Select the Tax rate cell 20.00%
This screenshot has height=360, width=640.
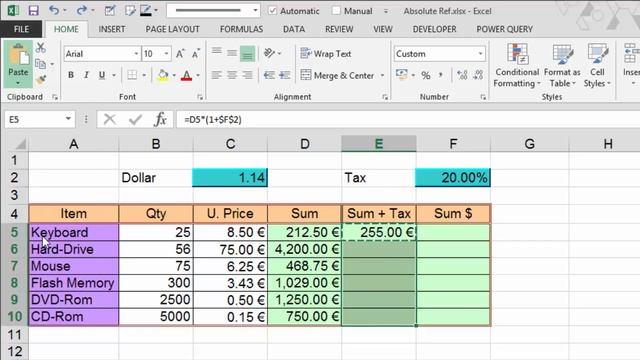(x=453, y=178)
